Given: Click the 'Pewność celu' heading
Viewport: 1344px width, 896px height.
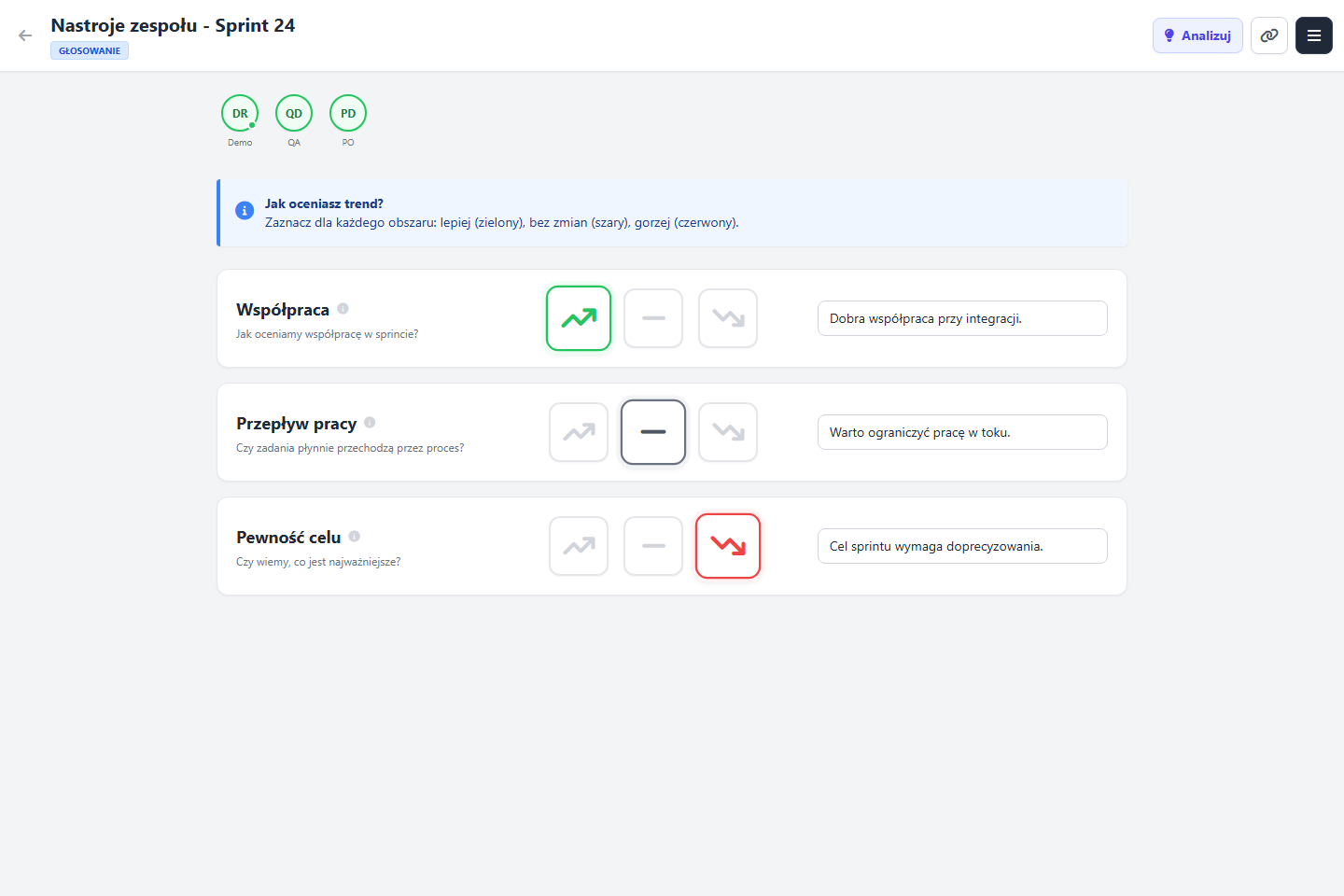Looking at the screenshot, I should [288, 538].
